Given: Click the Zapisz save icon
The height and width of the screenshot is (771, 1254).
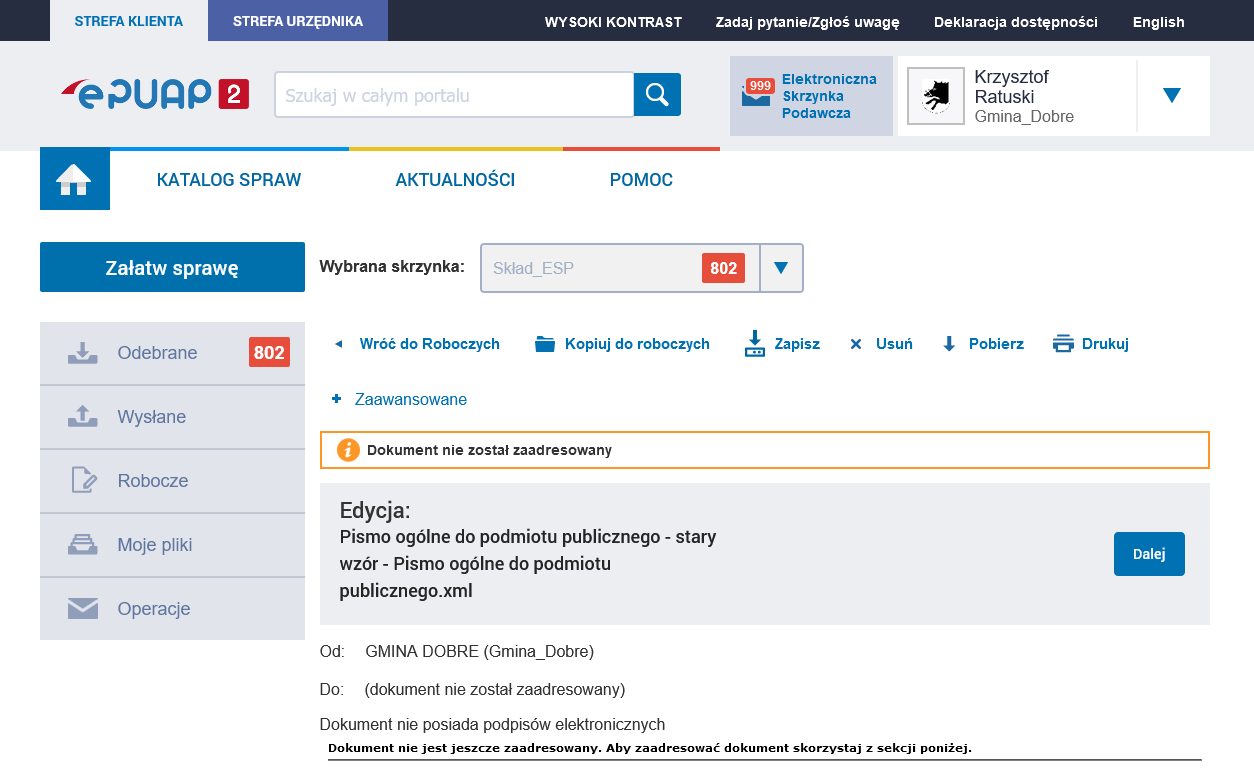Looking at the screenshot, I should [754, 344].
